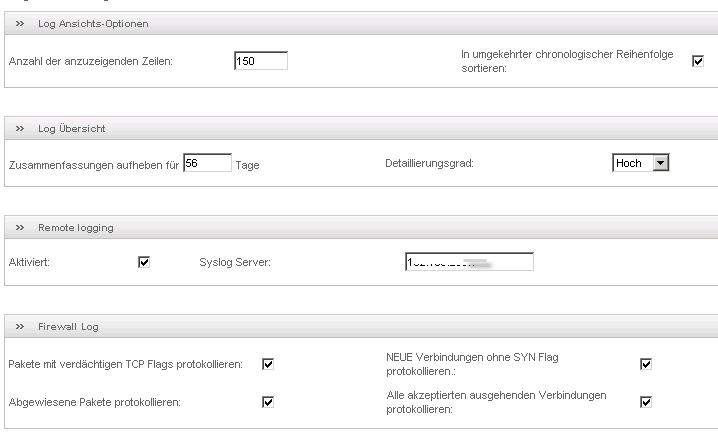Screen dimensions: 718x433
Task: Click the chevron icon beside Remote logging
Action: pyautogui.click(x=20, y=227)
